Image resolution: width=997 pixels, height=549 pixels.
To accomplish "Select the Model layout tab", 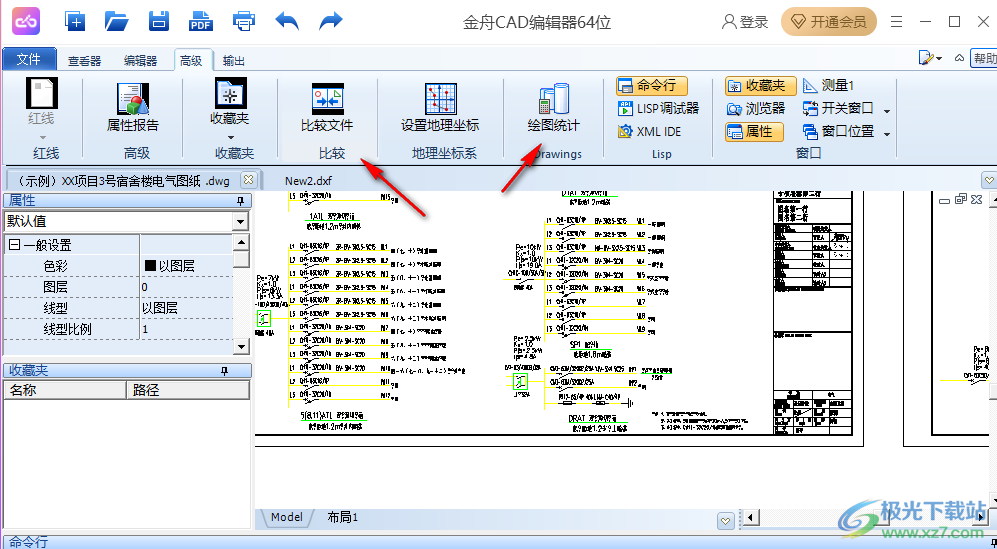I will tap(286, 517).
